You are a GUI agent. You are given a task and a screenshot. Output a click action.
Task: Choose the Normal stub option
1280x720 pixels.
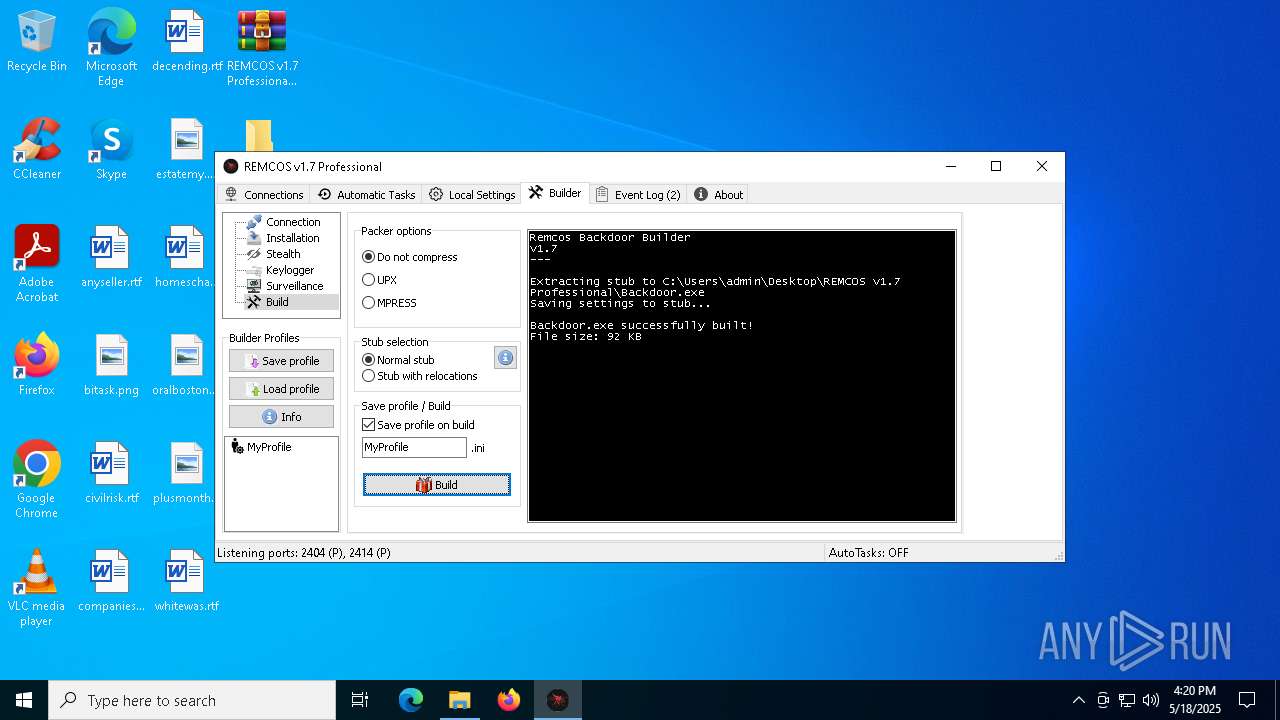point(398,360)
